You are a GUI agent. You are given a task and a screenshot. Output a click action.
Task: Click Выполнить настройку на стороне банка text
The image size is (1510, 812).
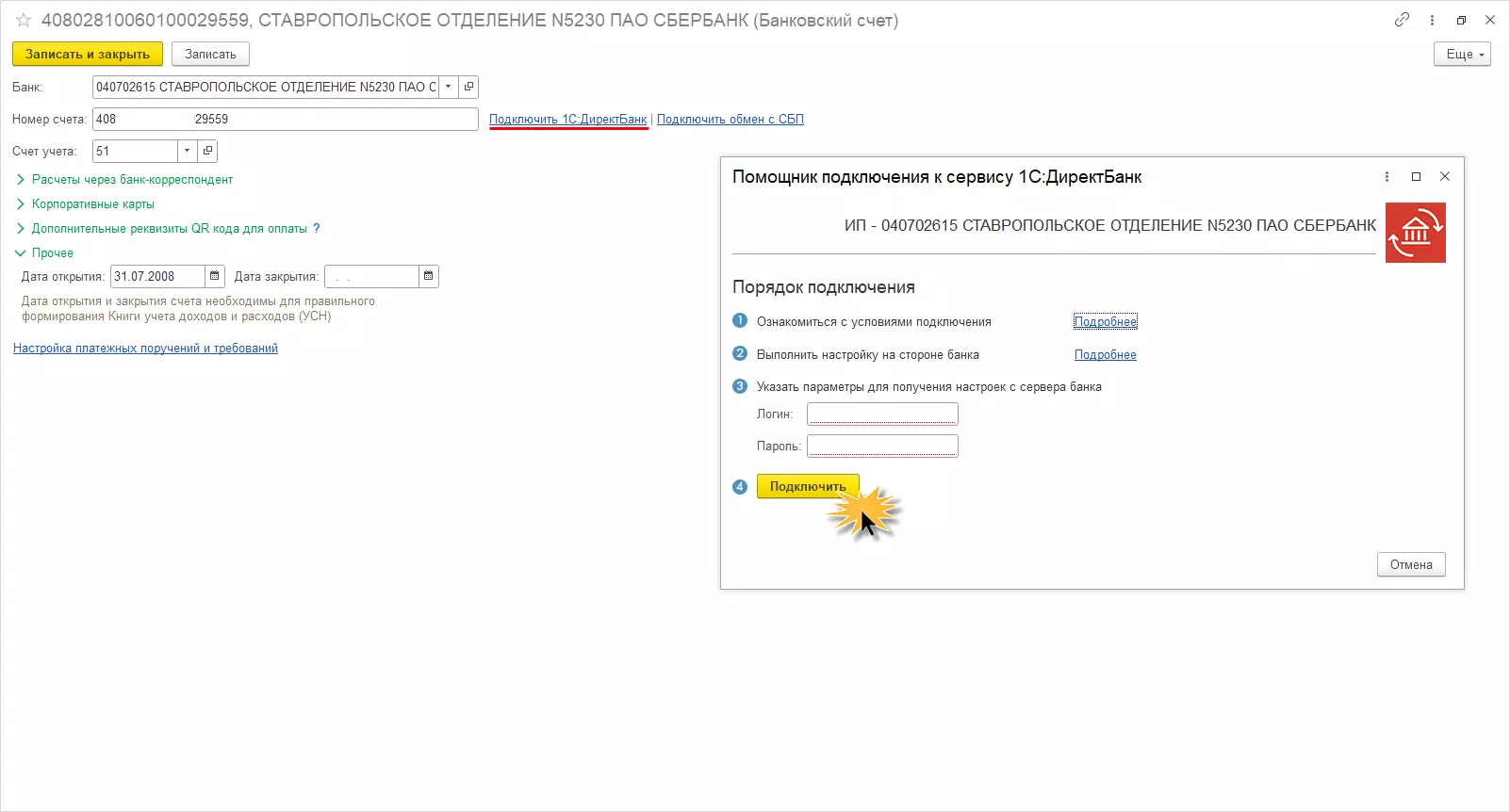tap(868, 355)
